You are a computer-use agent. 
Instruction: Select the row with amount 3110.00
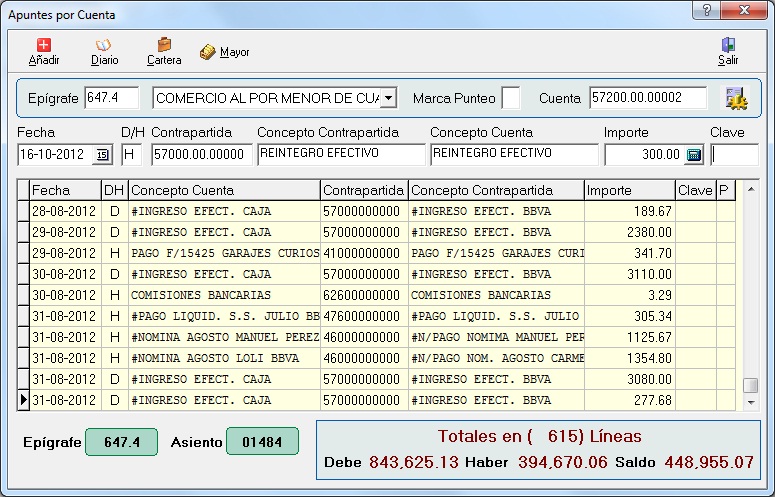(376, 274)
